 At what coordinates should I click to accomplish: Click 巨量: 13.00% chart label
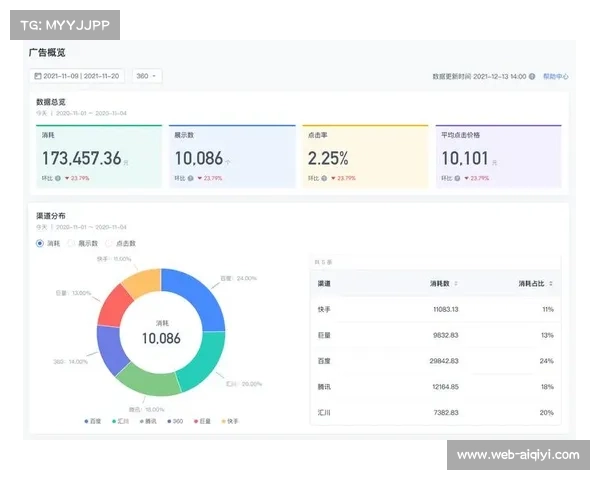(x=73, y=293)
